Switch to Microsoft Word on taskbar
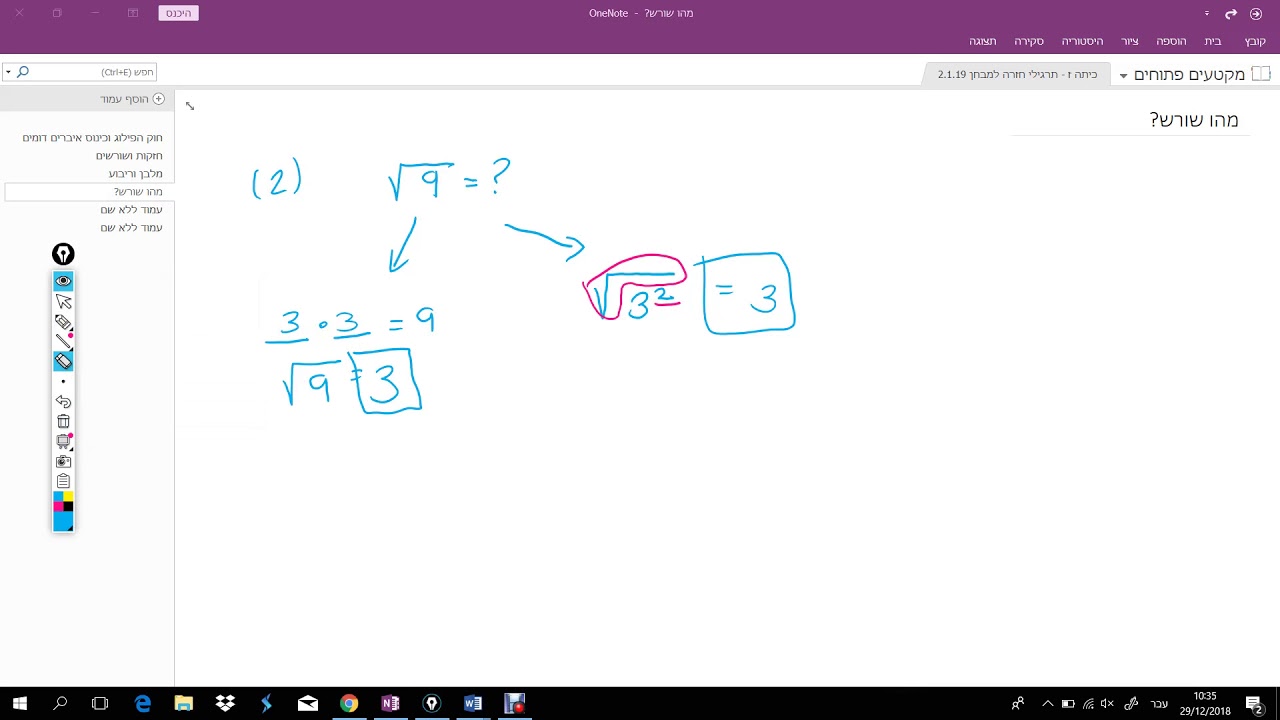The width and height of the screenshot is (1280, 720). (473, 703)
